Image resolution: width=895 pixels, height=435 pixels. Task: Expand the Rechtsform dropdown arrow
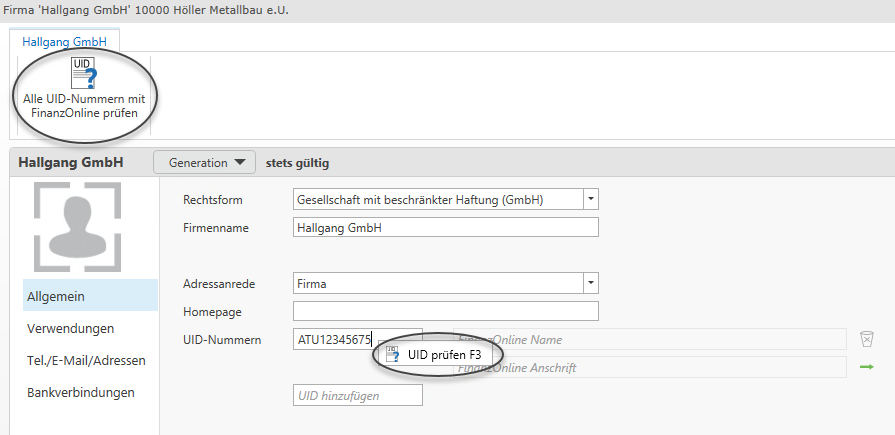(591, 199)
